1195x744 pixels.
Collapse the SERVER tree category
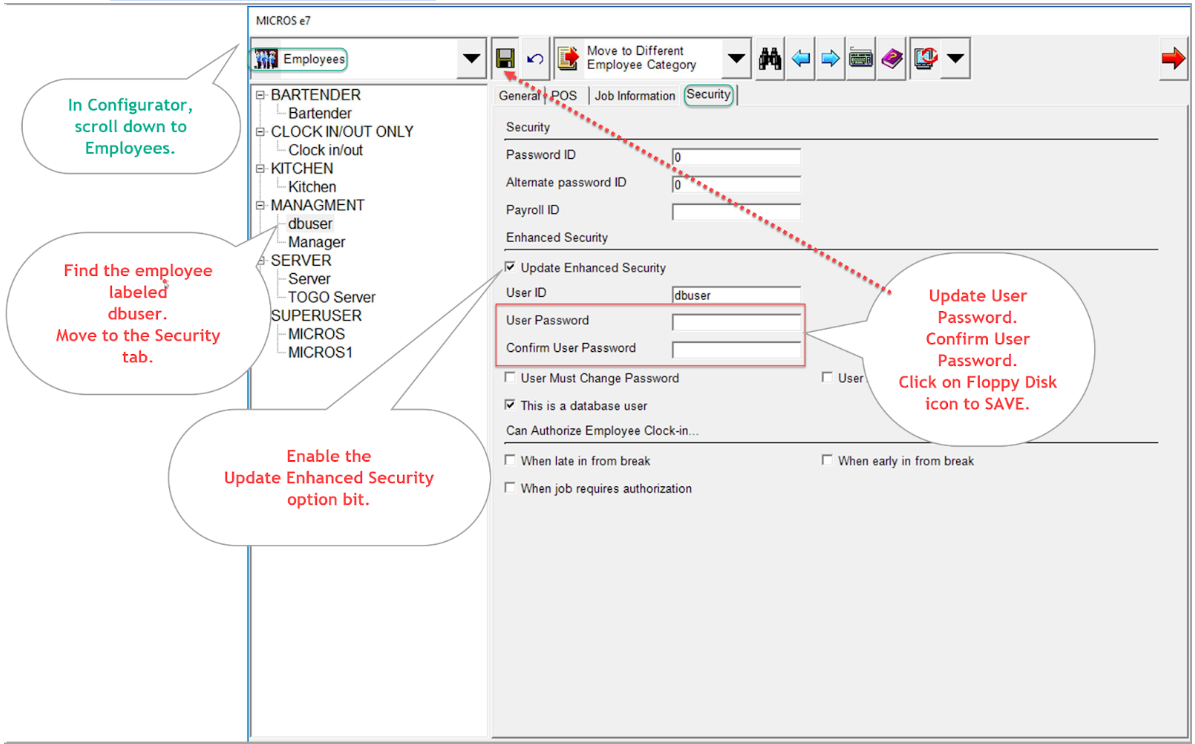click(260, 261)
